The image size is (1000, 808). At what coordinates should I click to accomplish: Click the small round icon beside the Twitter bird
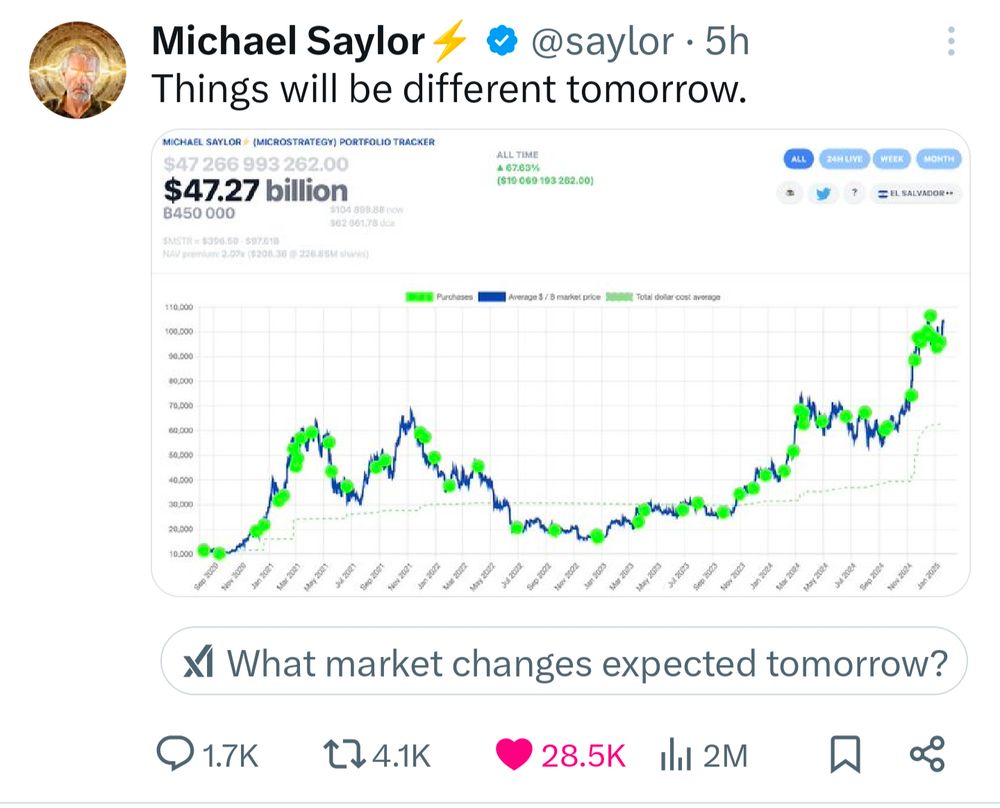791,193
